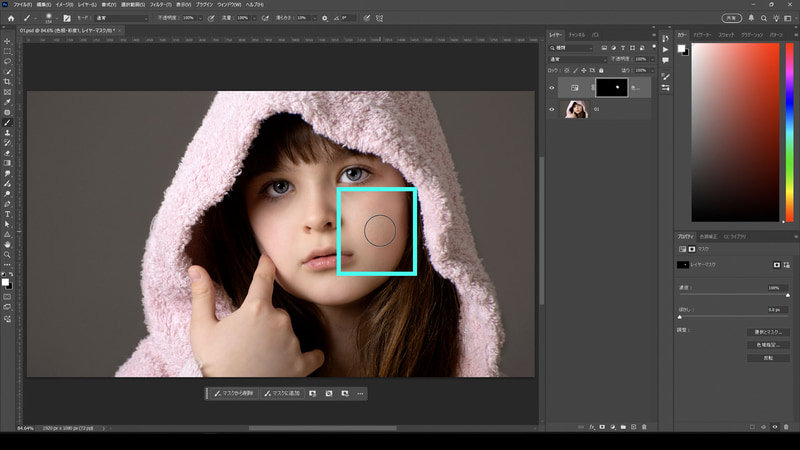Select the Zoom tool in the toolbar
This screenshot has height=450, width=800.
[x=7, y=254]
